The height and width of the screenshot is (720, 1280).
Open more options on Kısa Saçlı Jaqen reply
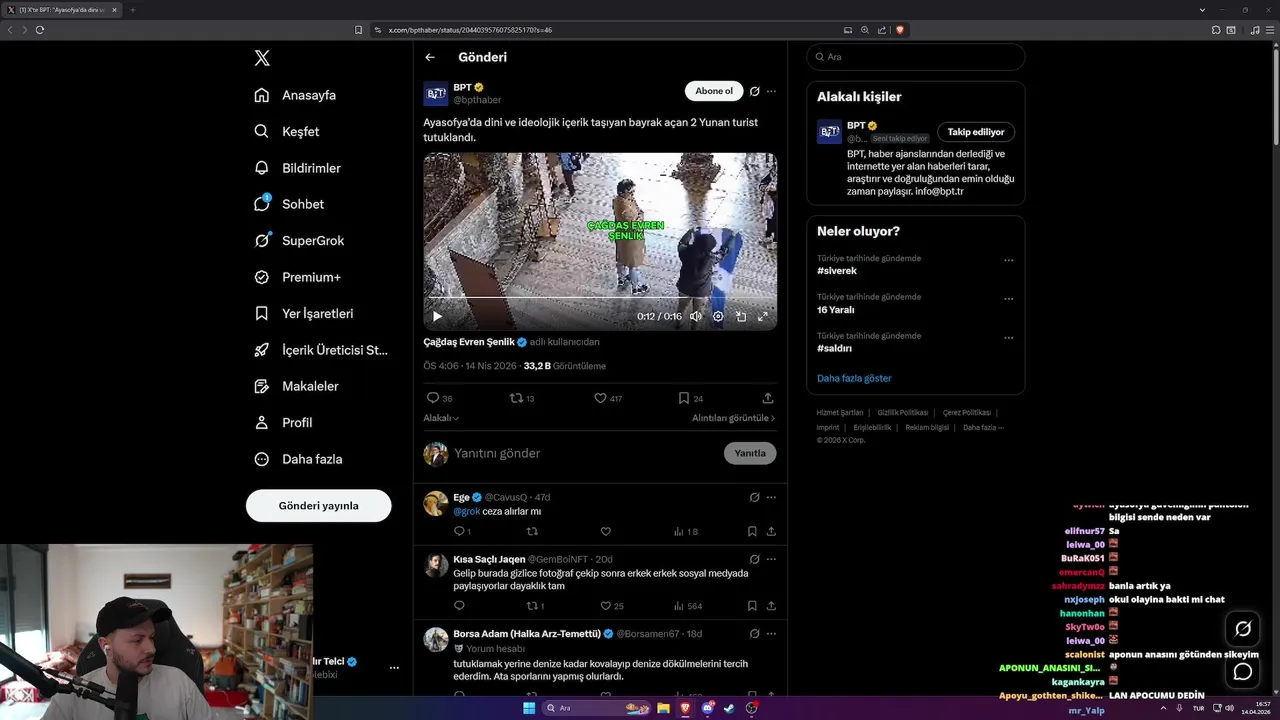pos(771,559)
